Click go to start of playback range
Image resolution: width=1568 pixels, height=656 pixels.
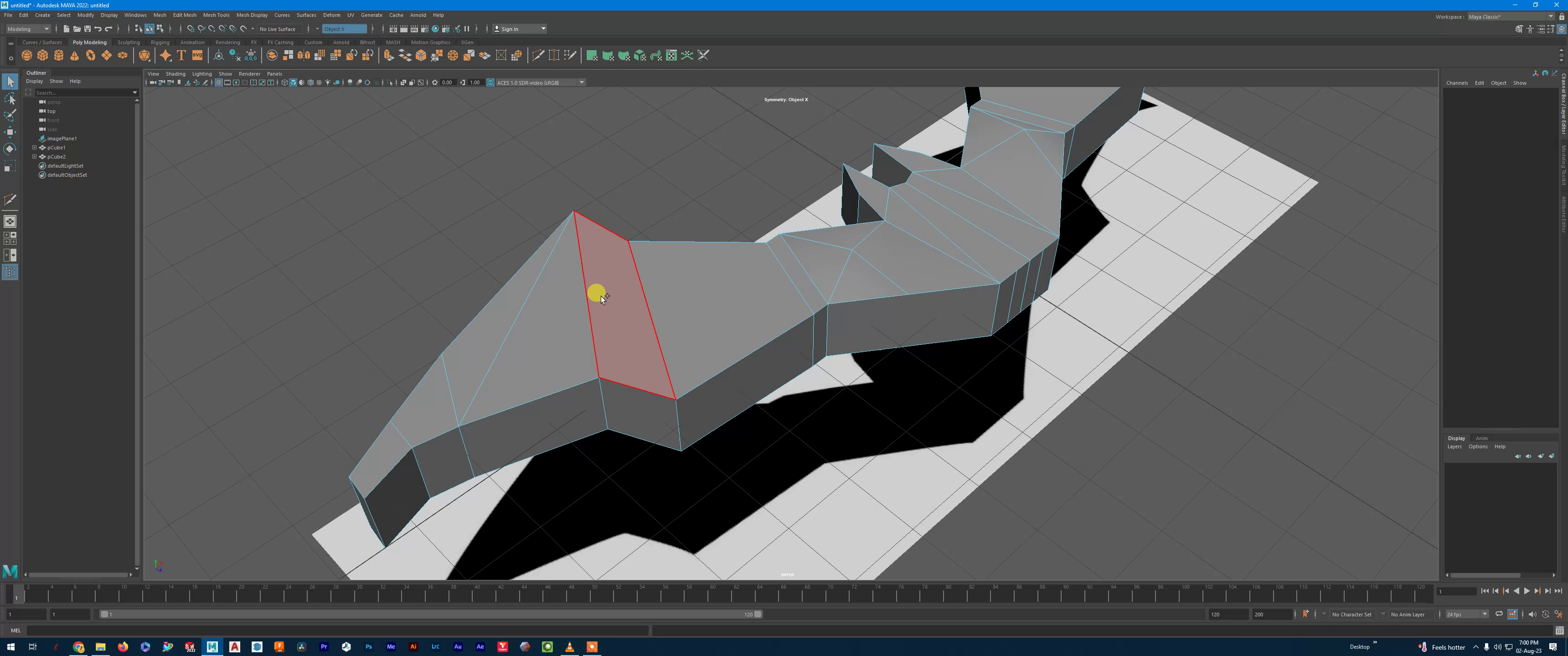pos(1485,591)
